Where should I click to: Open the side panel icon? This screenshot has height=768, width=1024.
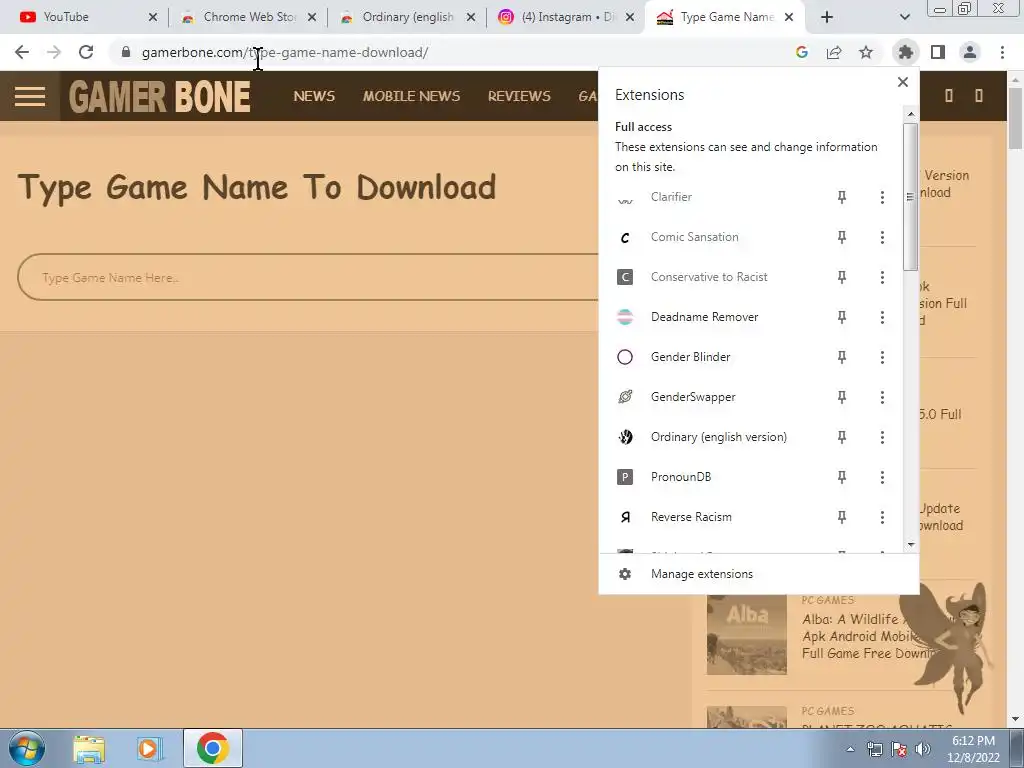(938, 52)
